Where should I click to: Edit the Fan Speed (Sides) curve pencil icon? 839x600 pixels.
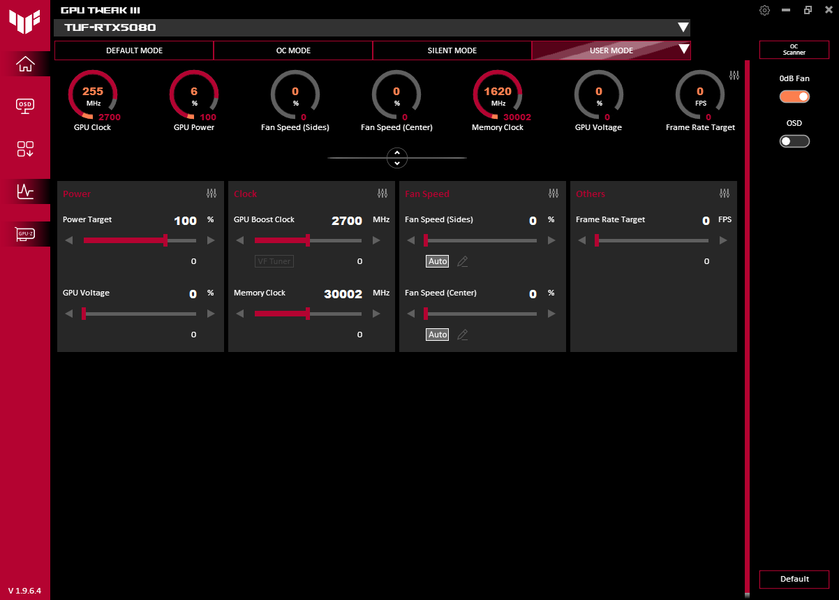pyautogui.click(x=463, y=261)
